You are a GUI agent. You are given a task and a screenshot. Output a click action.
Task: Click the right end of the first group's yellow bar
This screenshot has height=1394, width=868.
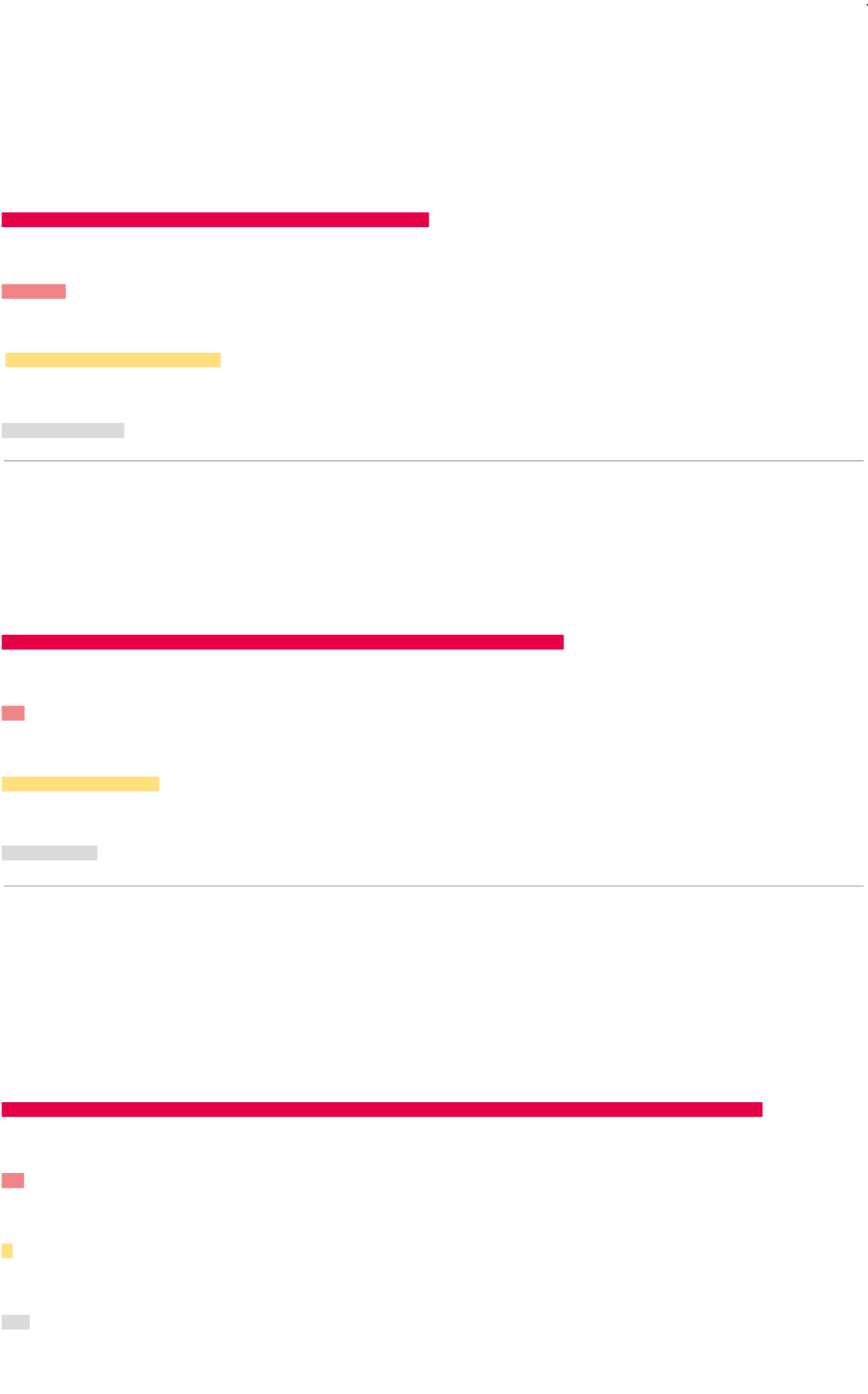click(x=218, y=360)
